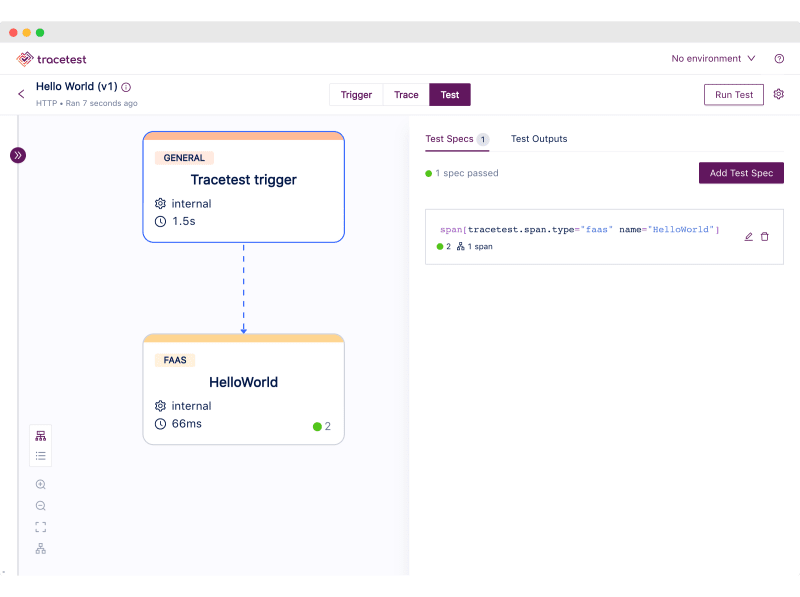
Task: Show test info icon beside Hello World (v1)
Action: tap(126, 87)
